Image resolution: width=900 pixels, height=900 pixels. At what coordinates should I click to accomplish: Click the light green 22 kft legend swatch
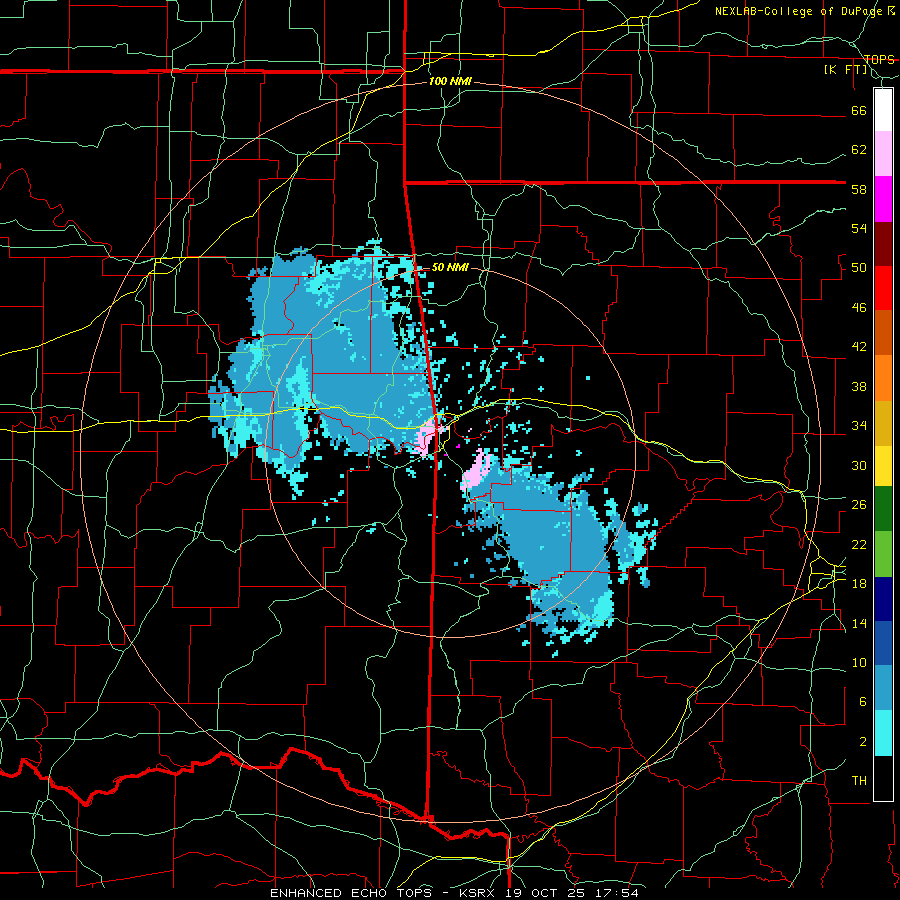883,553
